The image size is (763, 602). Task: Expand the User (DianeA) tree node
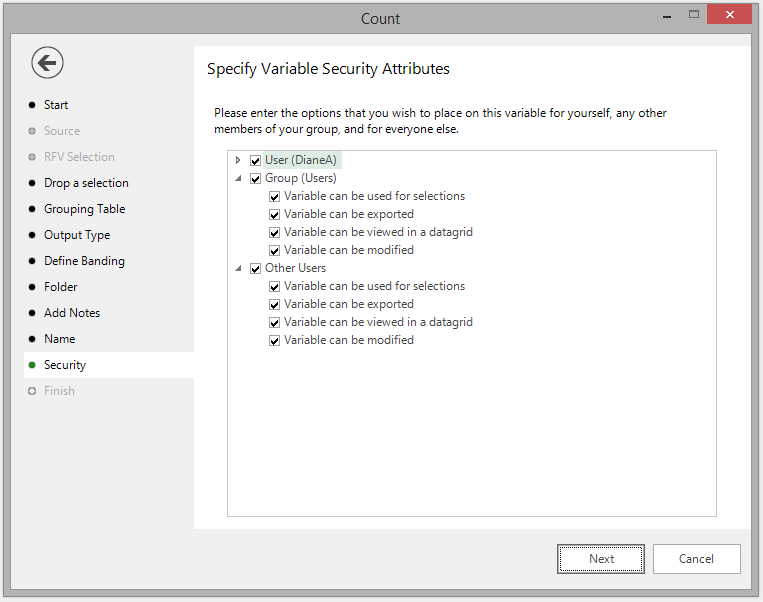tap(238, 160)
